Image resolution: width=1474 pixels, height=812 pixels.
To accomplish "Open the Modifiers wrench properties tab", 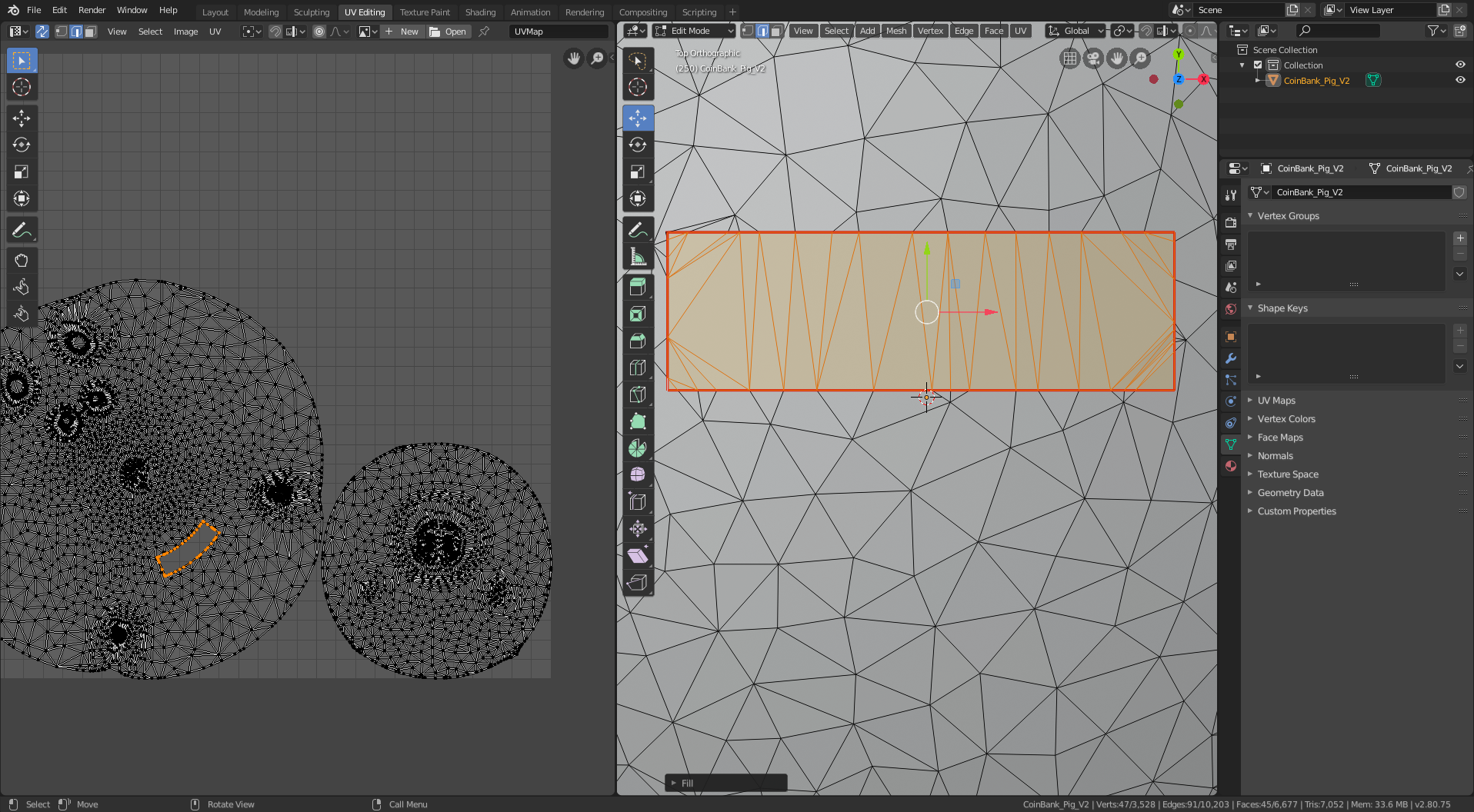I will click(1231, 358).
